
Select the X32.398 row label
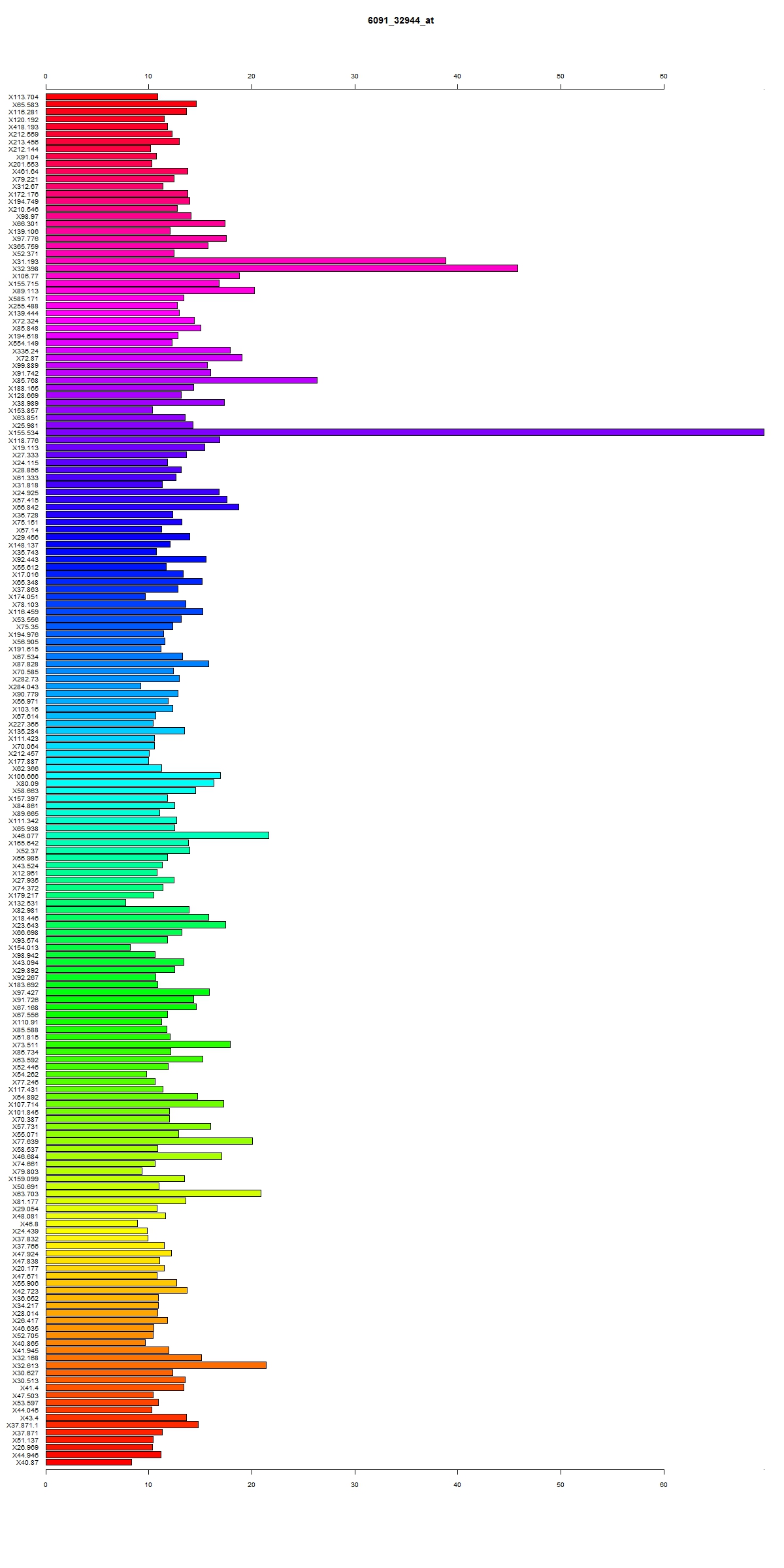pos(25,269)
